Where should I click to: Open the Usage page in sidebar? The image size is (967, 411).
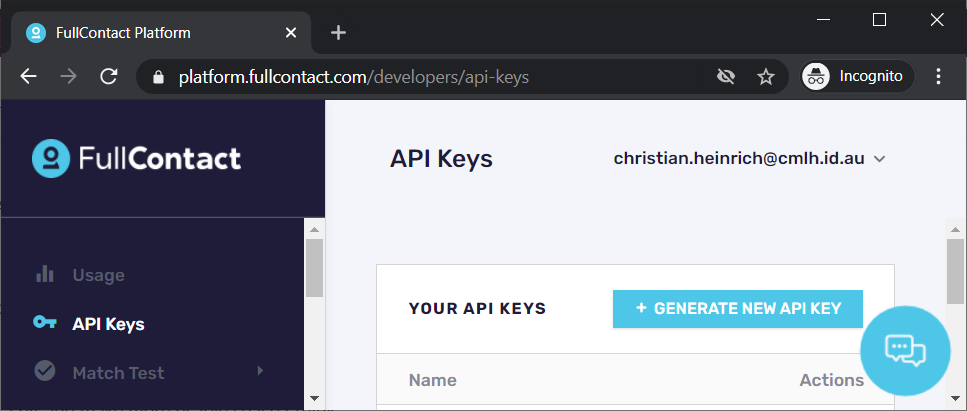98,275
